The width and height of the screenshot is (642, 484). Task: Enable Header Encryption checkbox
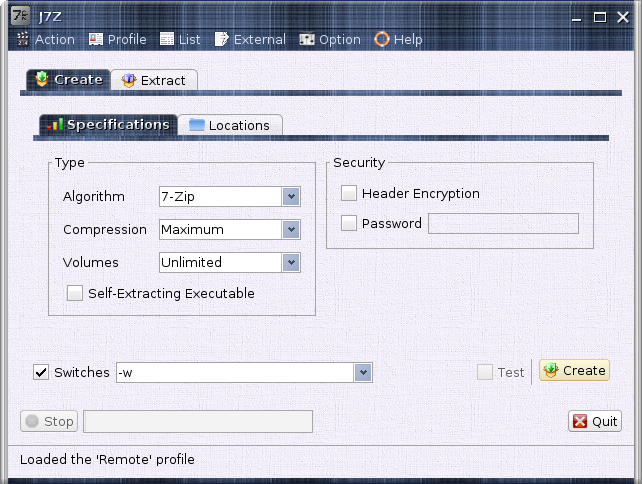pyautogui.click(x=349, y=194)
